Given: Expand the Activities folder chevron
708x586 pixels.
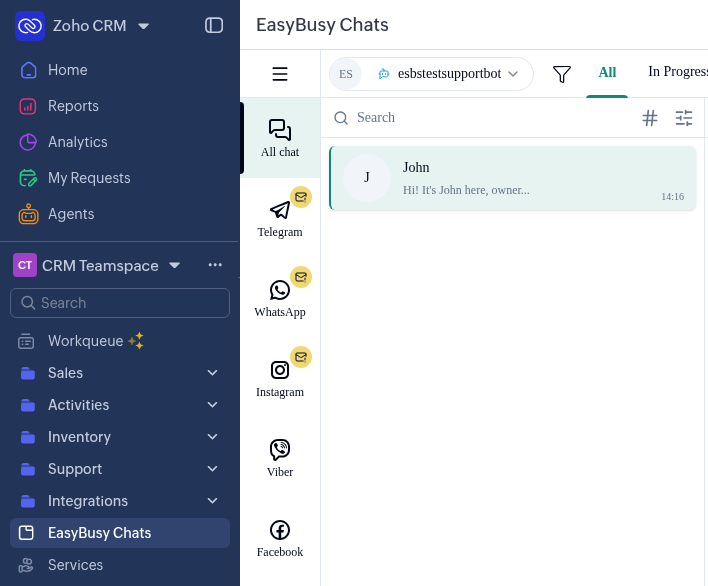Looking at the screenshot, I should point(212,405).
